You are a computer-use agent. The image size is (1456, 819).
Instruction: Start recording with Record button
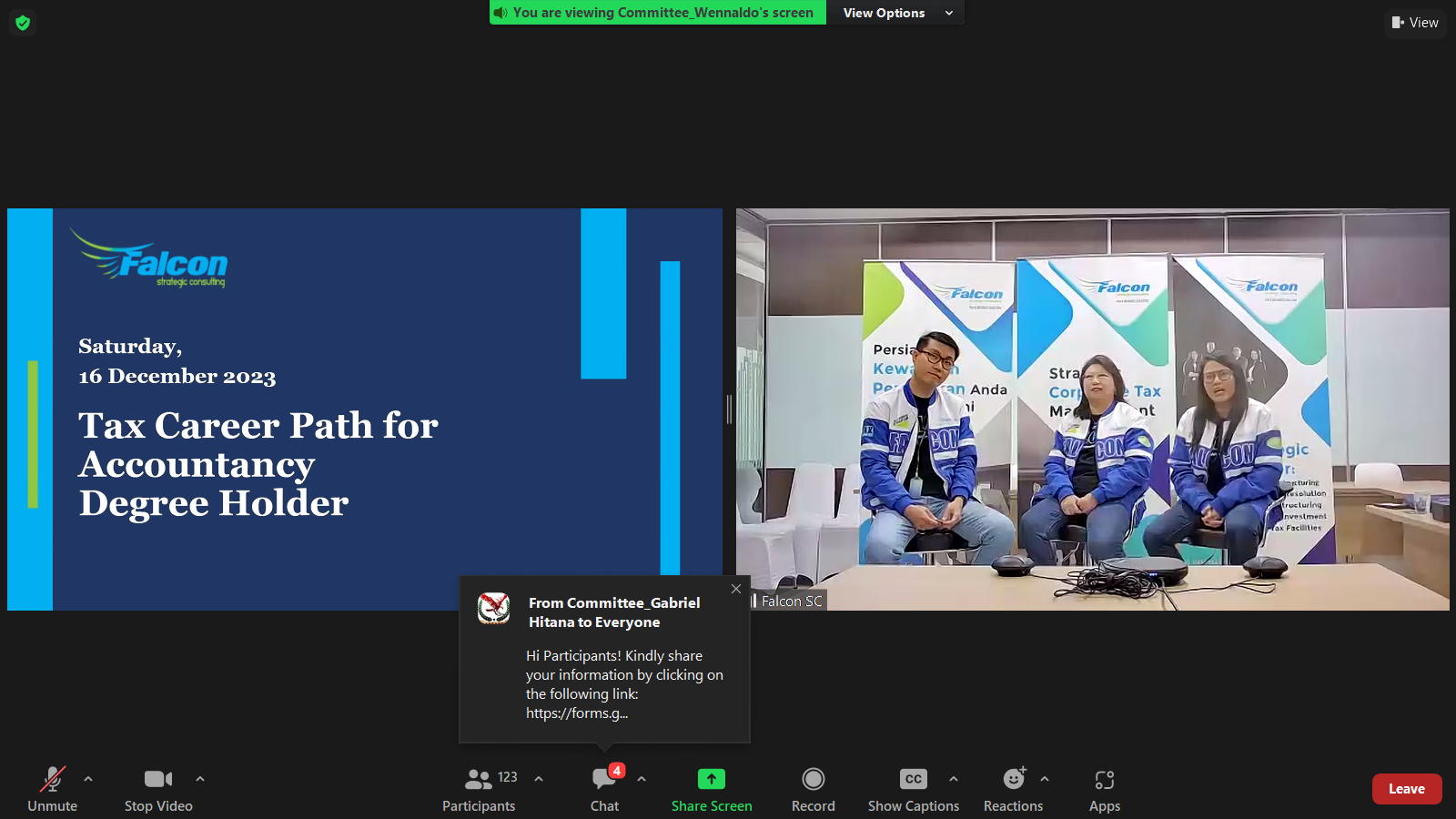coord(813,788)
